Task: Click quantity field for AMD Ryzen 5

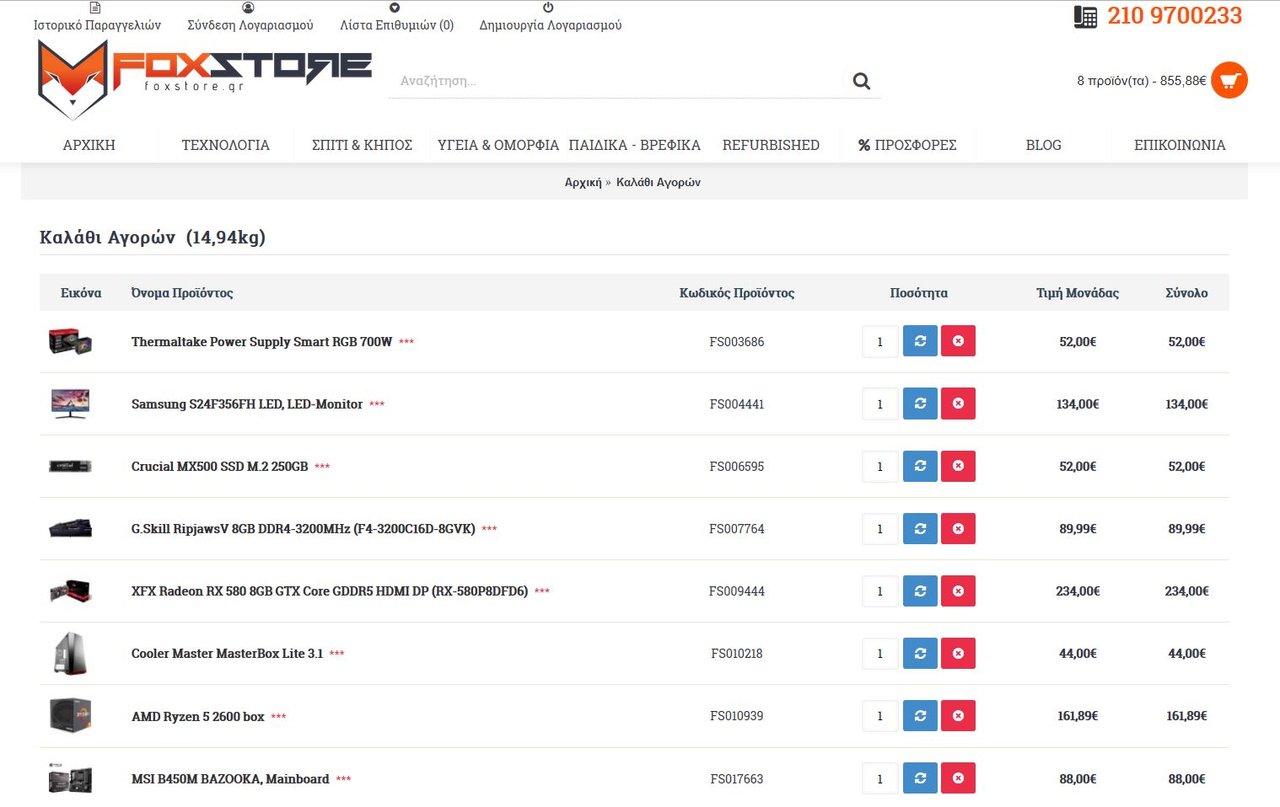Action: point(880,716)
